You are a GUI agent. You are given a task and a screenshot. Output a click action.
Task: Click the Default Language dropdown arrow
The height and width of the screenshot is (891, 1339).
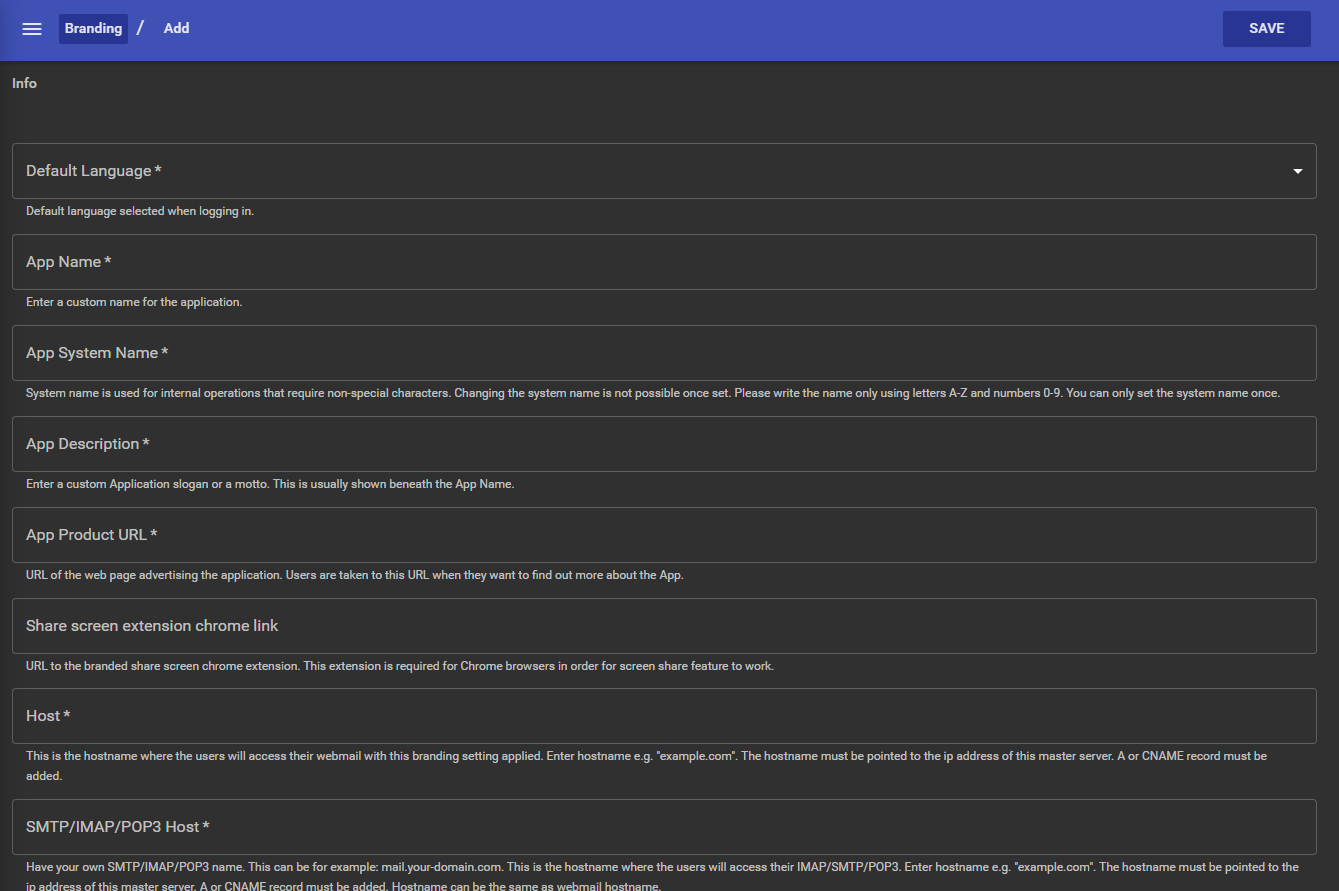tap(1297, 171)
